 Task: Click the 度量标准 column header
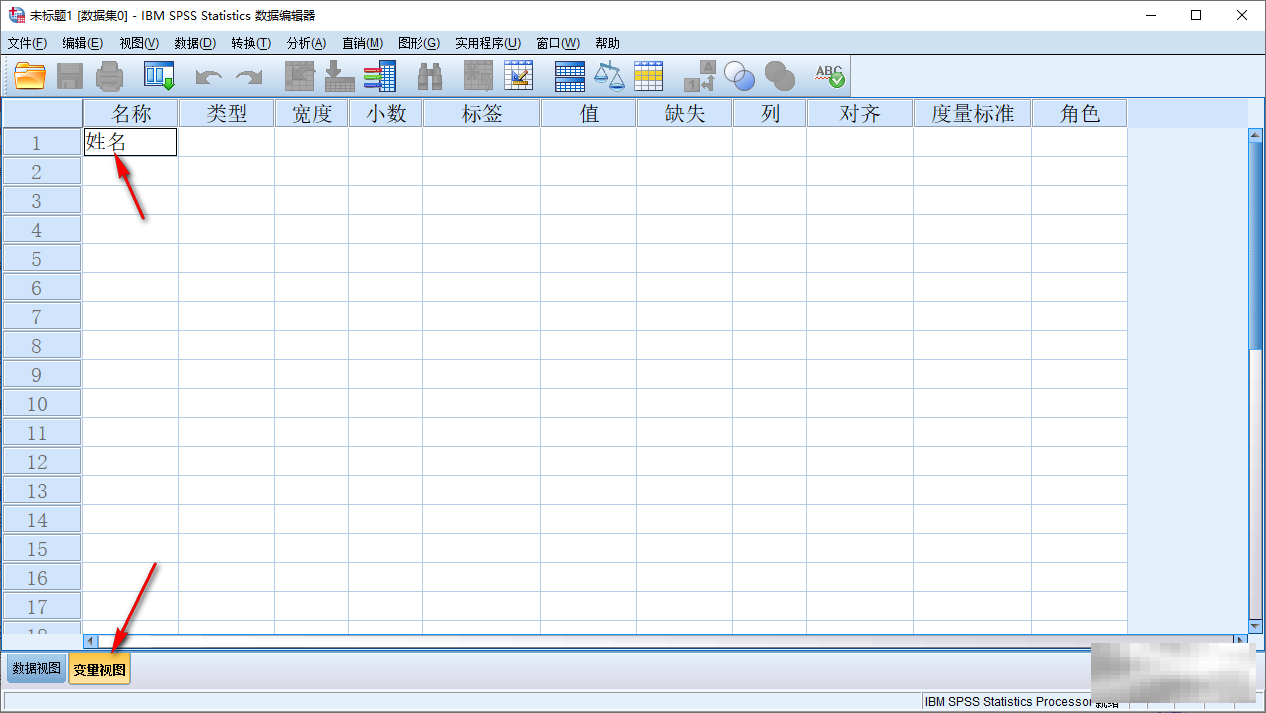point(972,113)
